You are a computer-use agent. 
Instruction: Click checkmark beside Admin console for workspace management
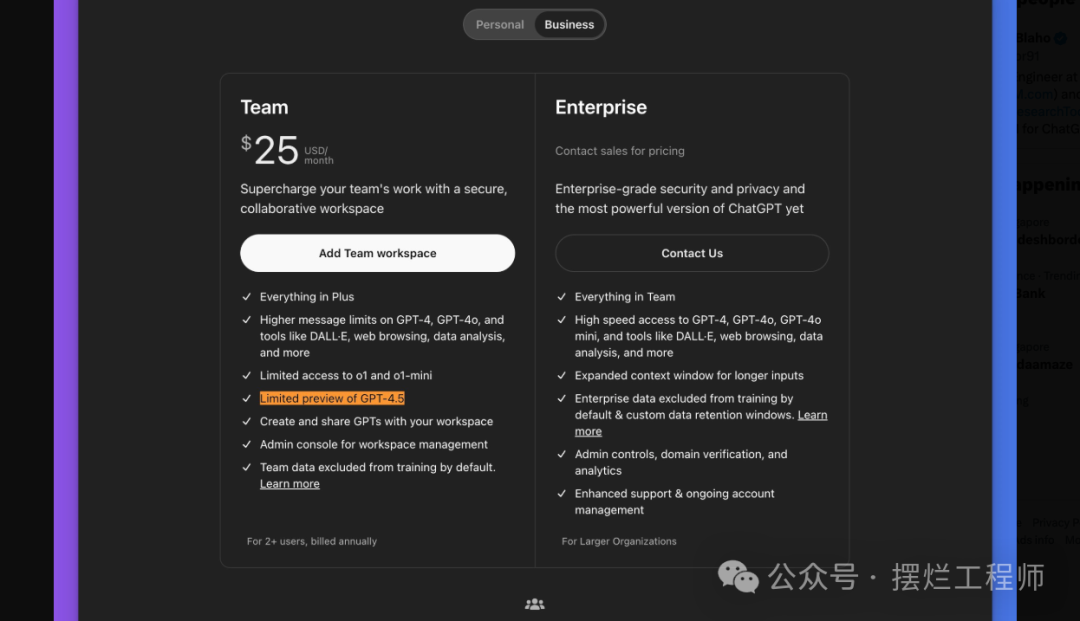[x=246, y=445]
